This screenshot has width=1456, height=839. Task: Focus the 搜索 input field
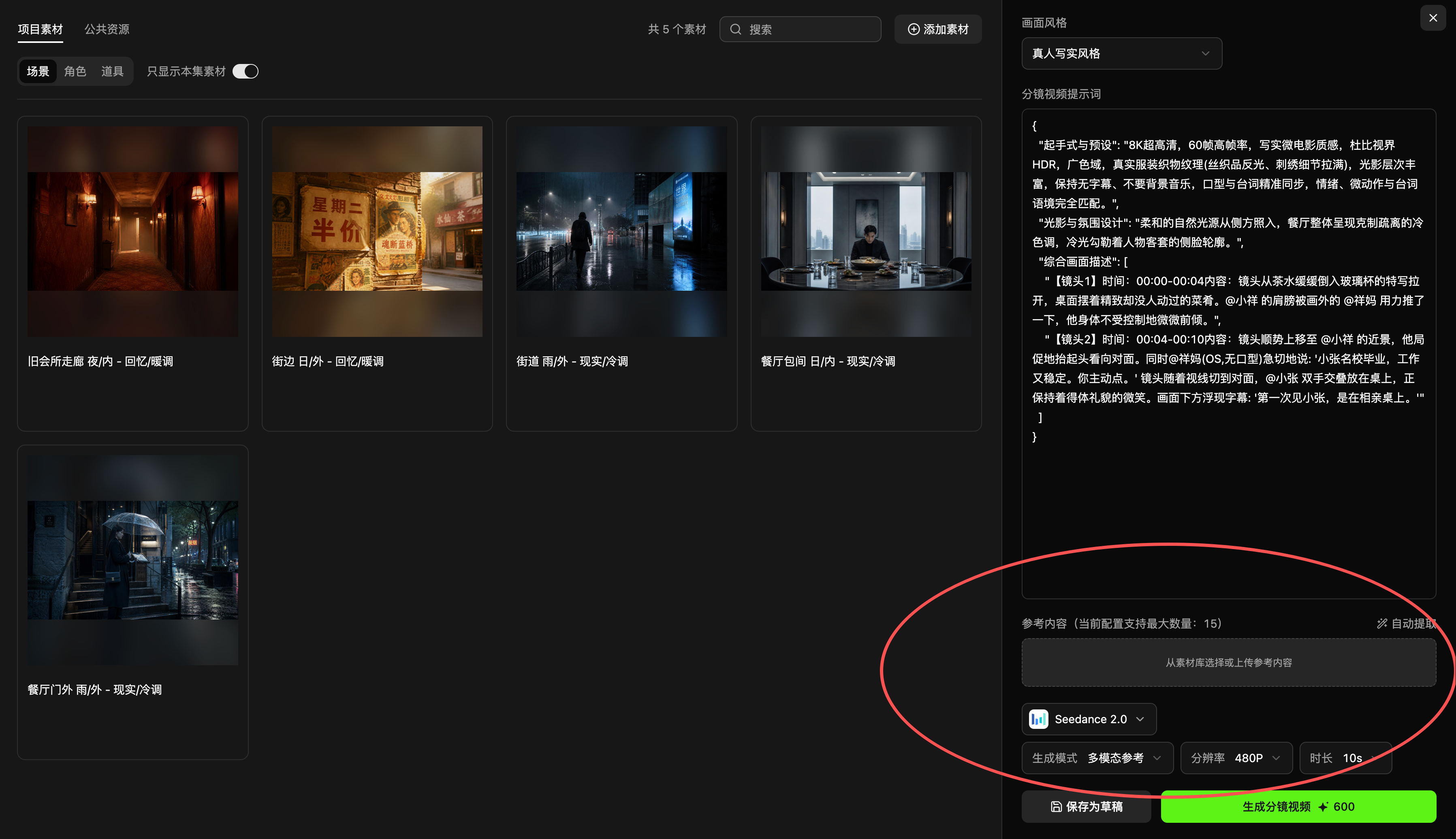click(x=800, y=30)
